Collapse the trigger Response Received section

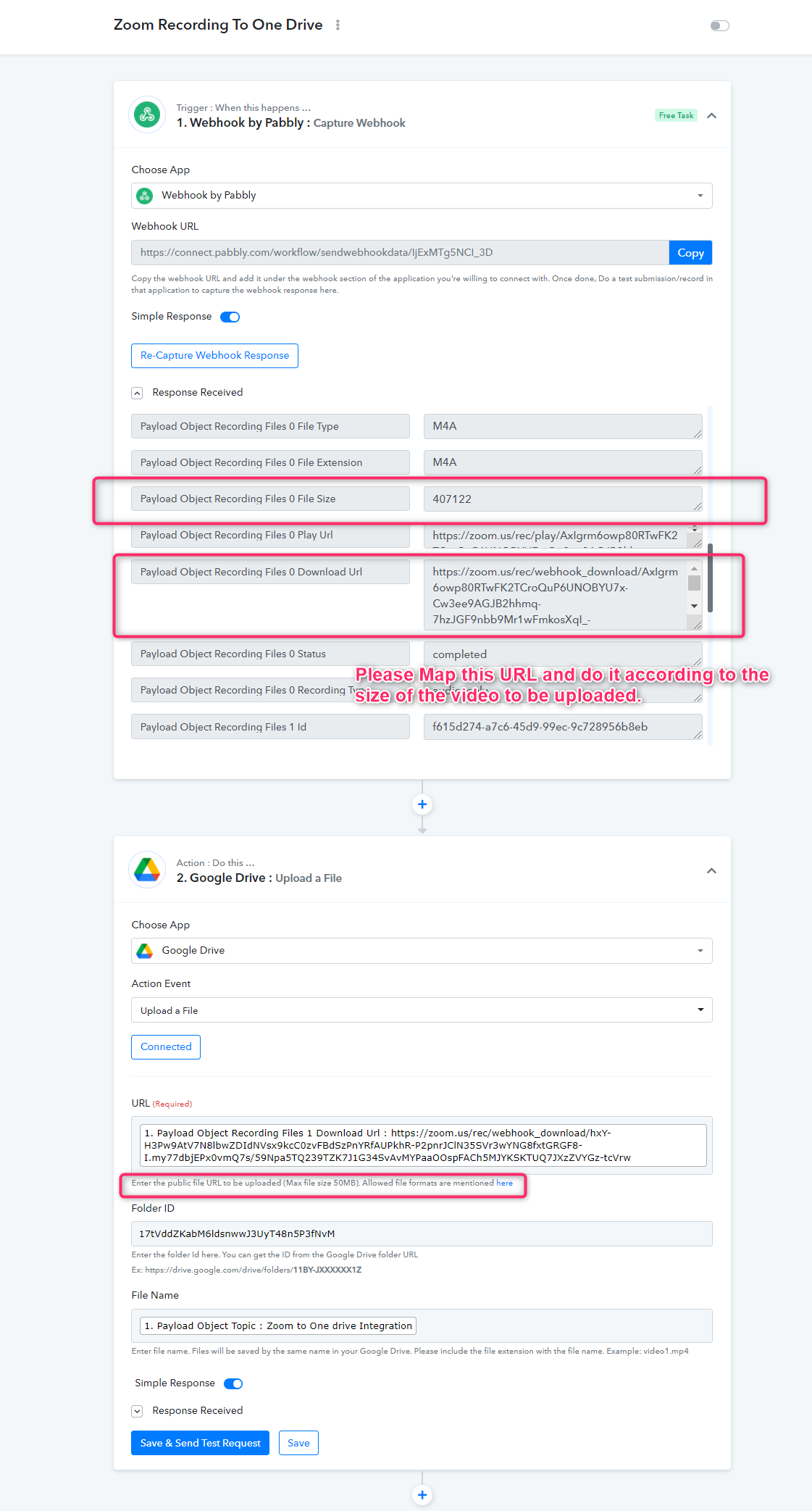click(x=137, y=393)
